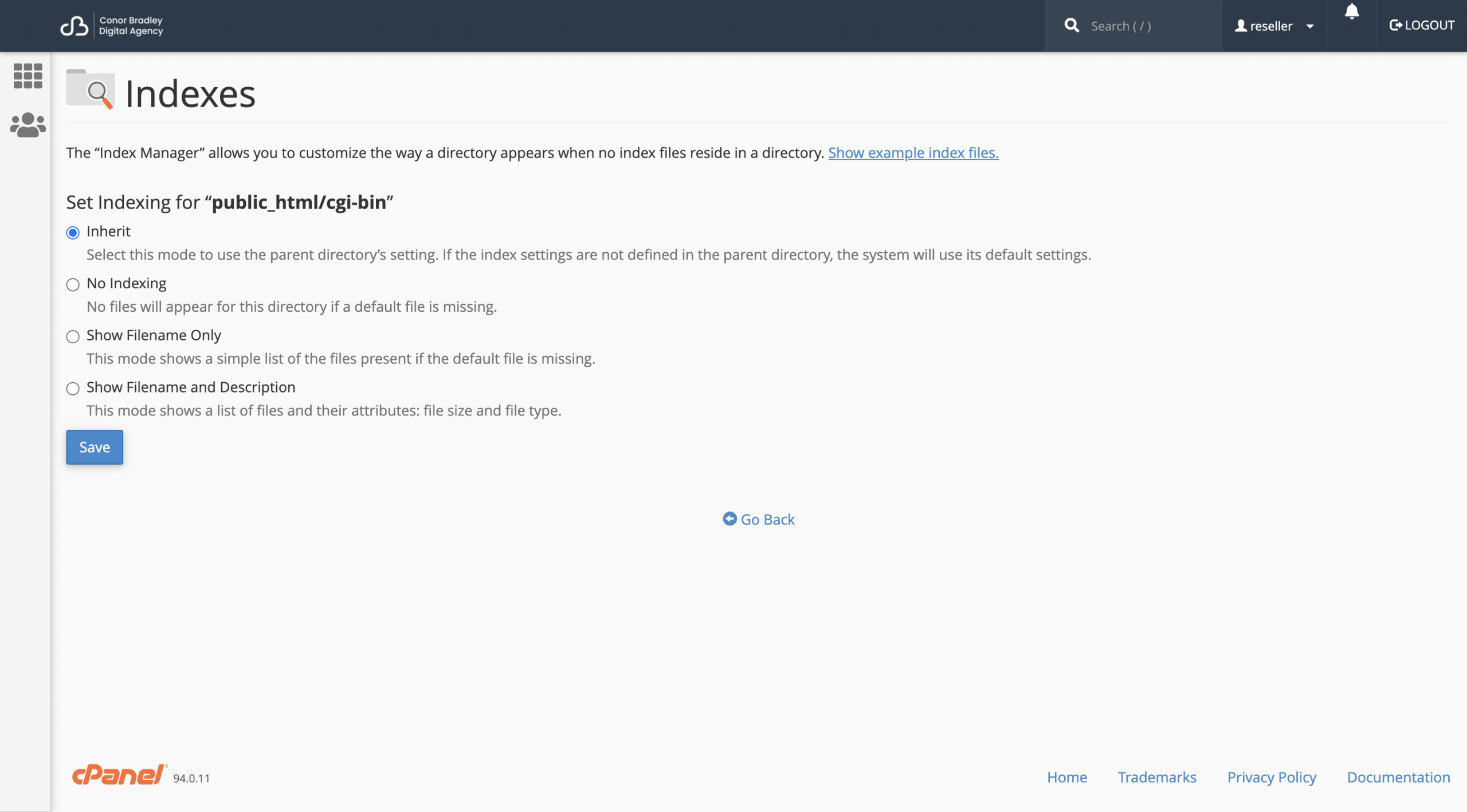This screenshot has width=1467, height=812.
Task: Click the version number 94.0.11 text
Action: point(191,778)
